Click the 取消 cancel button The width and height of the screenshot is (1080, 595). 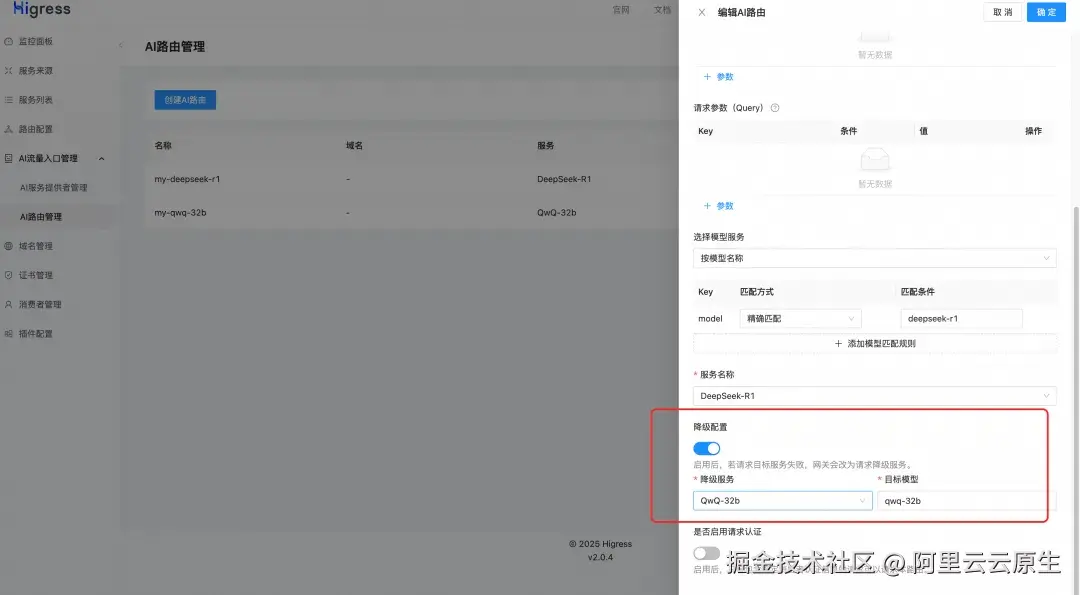(1002, 12)
